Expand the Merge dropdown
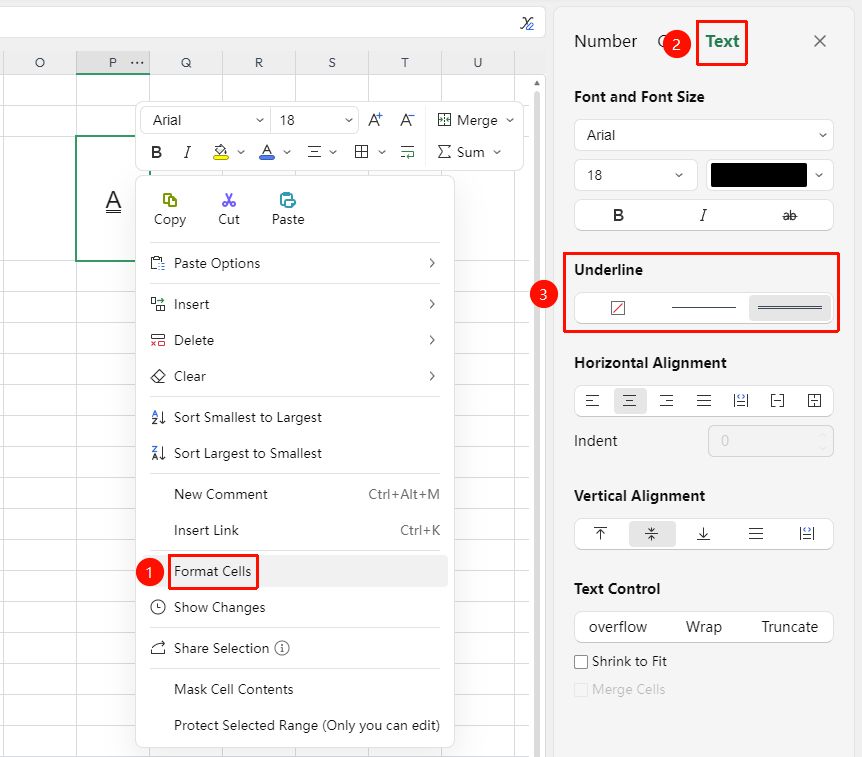862x757 pixels. [x=510, y=120]
